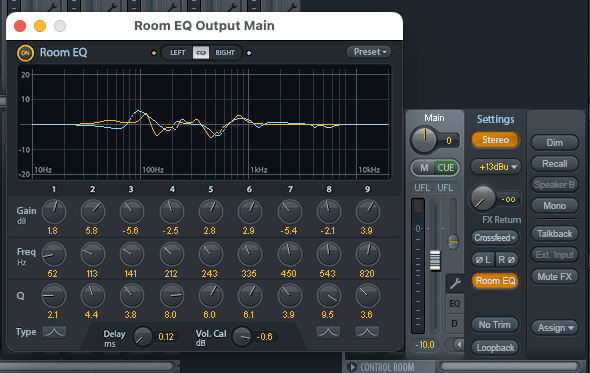Click the band 2 Gain knob
Screen dimensions: 590x373
click(x=93, y=211)
